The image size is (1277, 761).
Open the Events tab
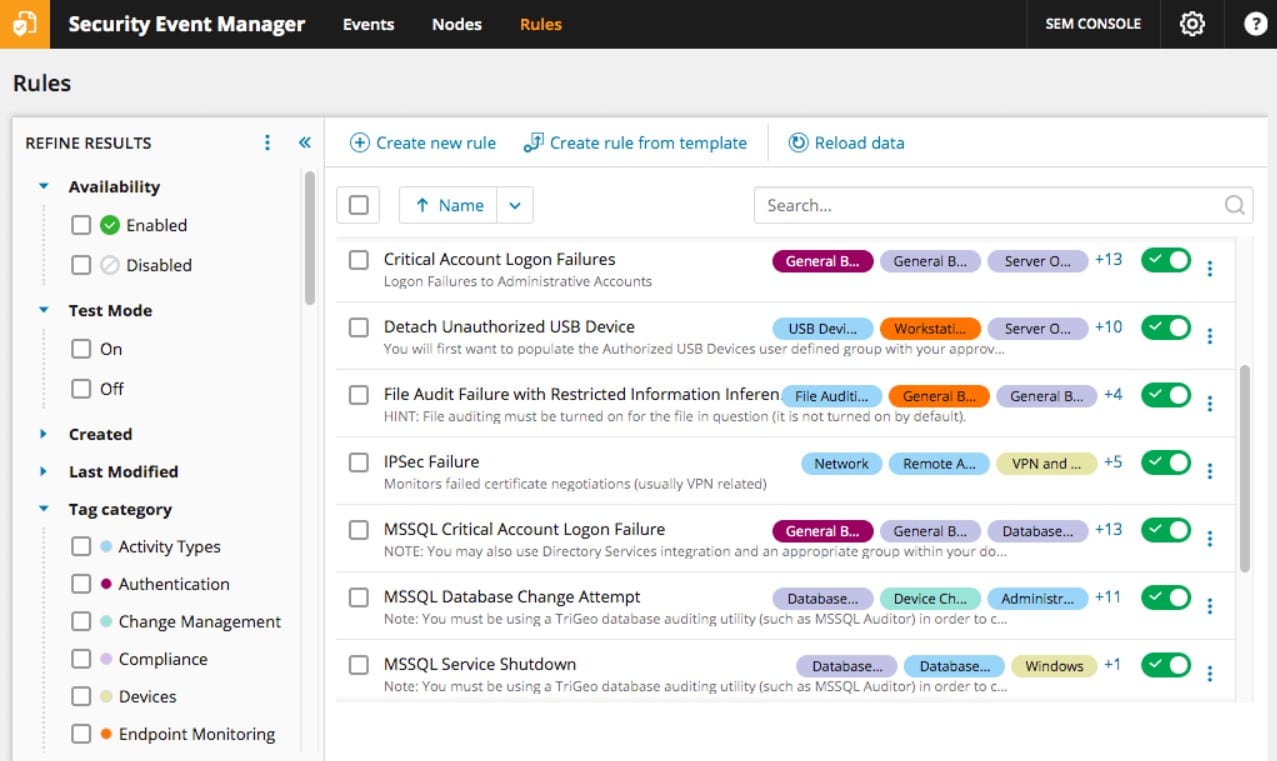[368, 24]
